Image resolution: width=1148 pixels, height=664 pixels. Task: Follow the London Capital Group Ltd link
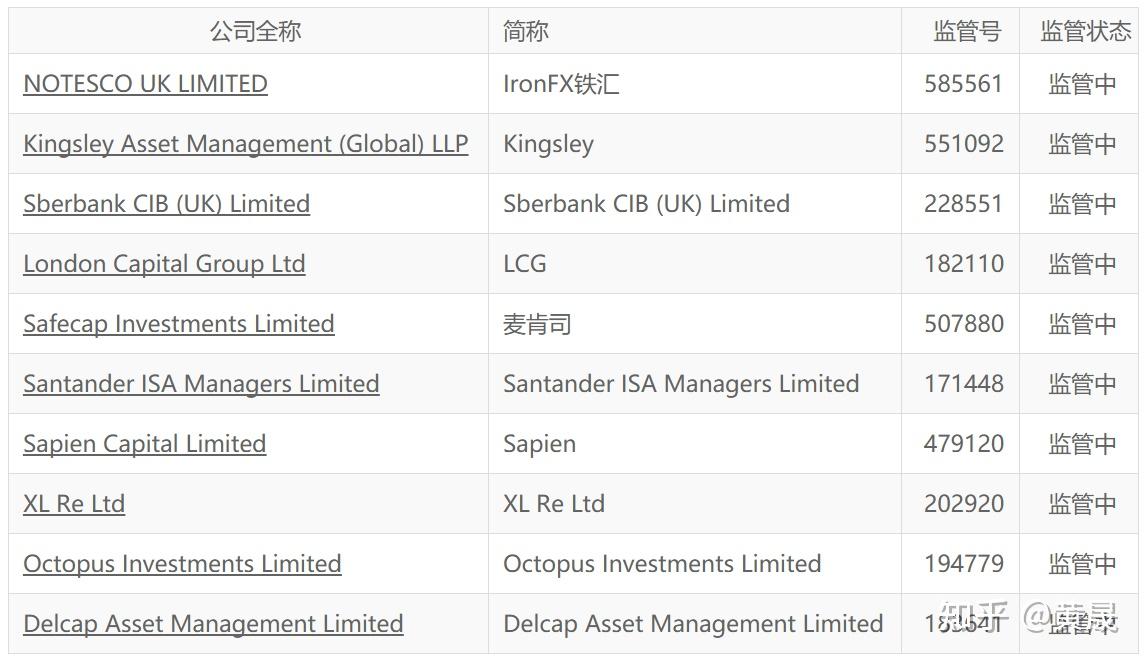click(x=164, y=264)
